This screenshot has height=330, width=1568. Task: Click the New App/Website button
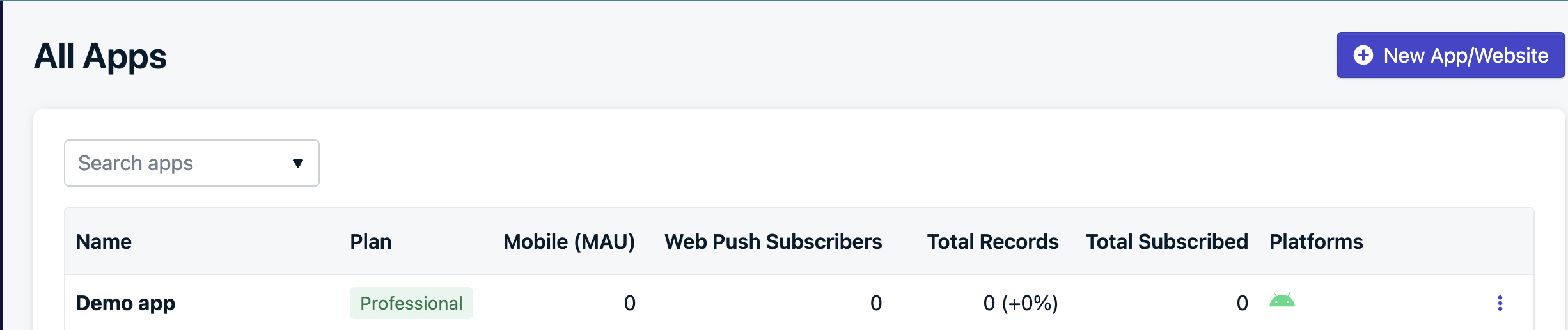1450,56
